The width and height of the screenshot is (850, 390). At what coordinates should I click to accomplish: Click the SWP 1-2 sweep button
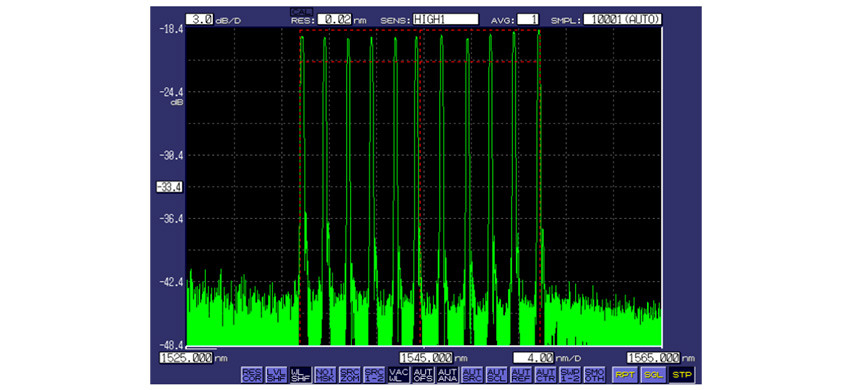click(x=569, y=375)
